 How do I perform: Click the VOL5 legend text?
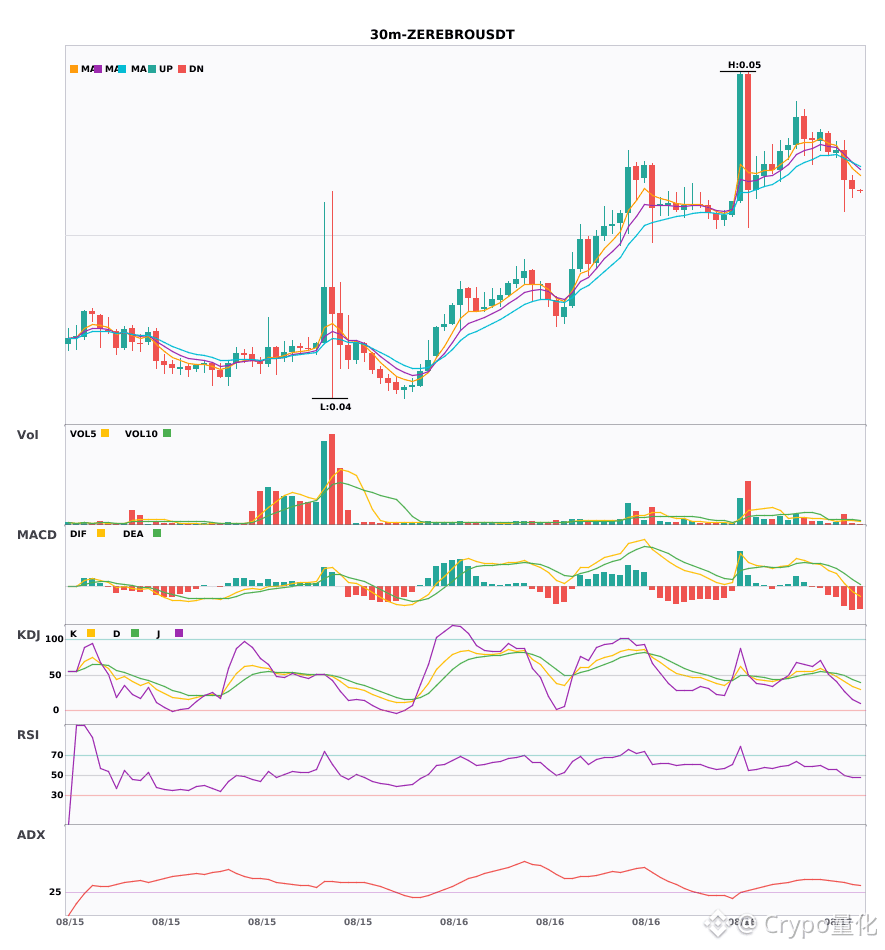point(83,434)
